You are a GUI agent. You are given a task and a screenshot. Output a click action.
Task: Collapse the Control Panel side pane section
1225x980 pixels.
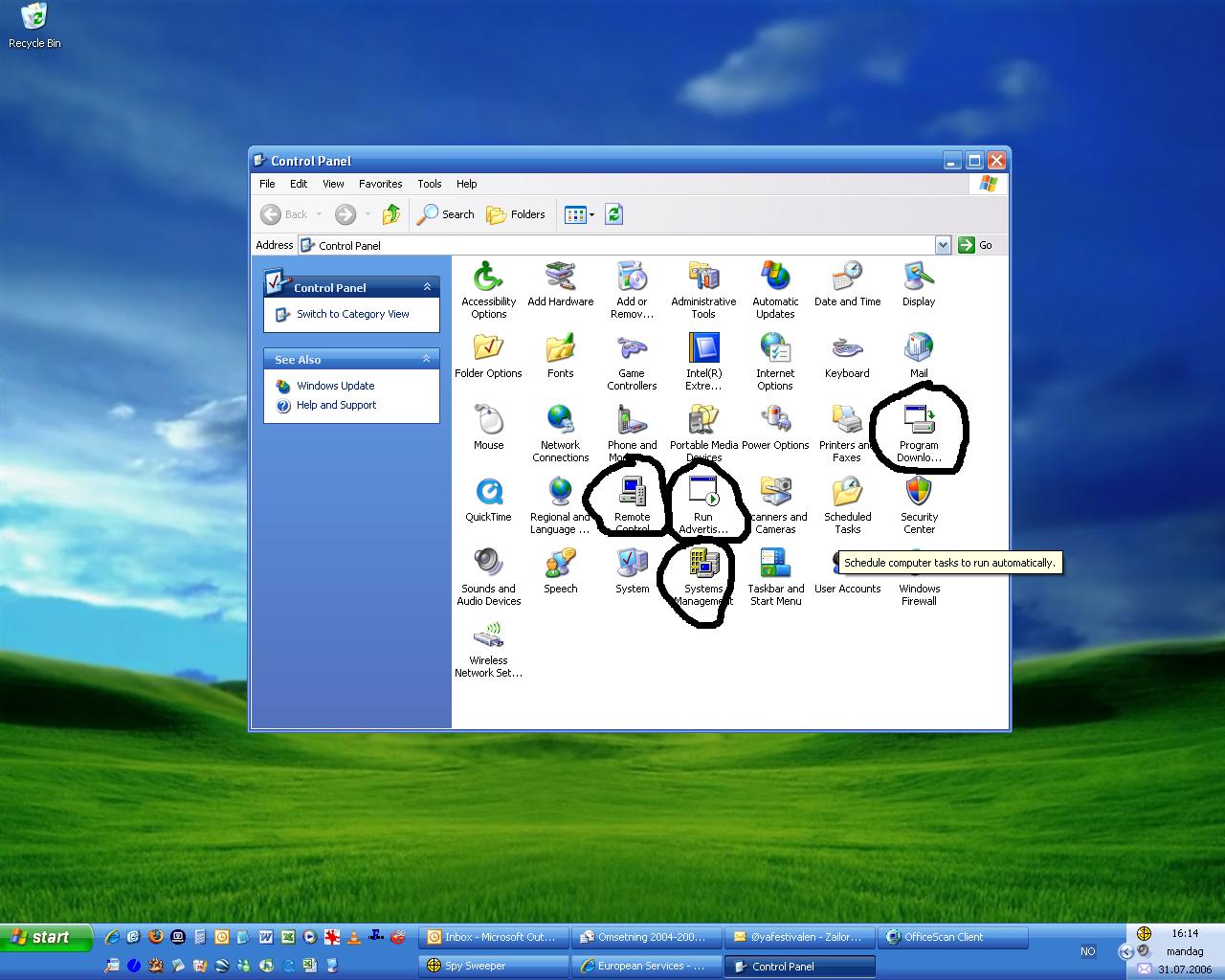[x=427, y=287]
